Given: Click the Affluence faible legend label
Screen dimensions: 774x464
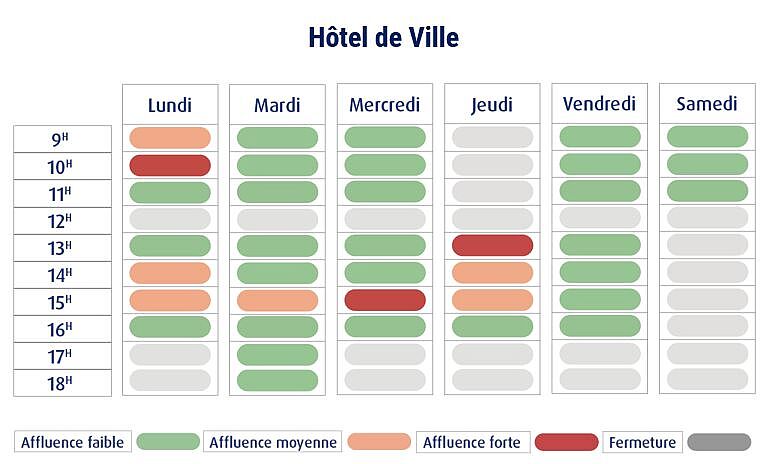Looking at the screenshot, I should click(x=73, y=442).
